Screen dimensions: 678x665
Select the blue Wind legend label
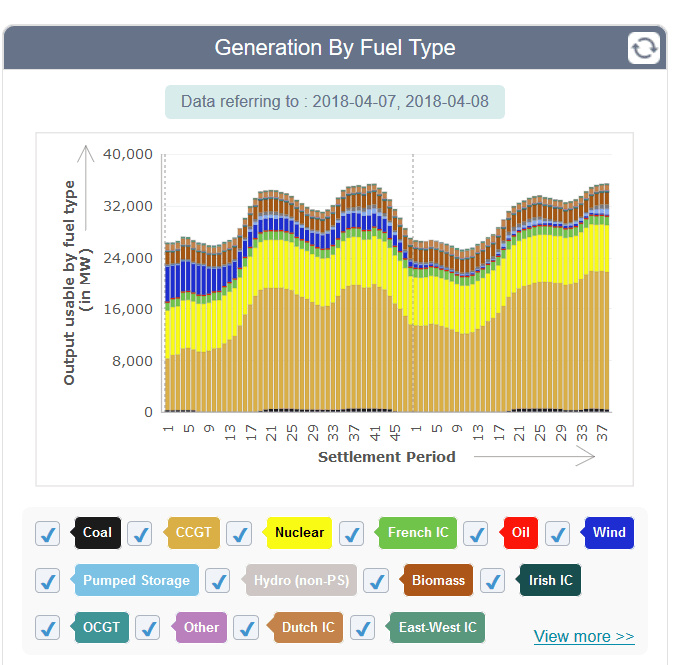(x=609, y=533)
